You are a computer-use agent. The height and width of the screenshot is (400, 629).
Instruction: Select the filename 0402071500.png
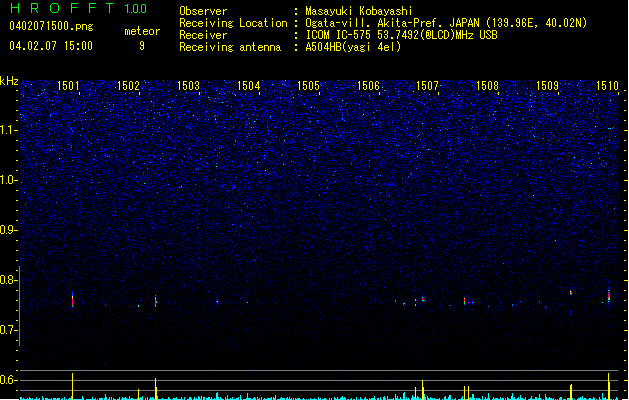point(51,26)
